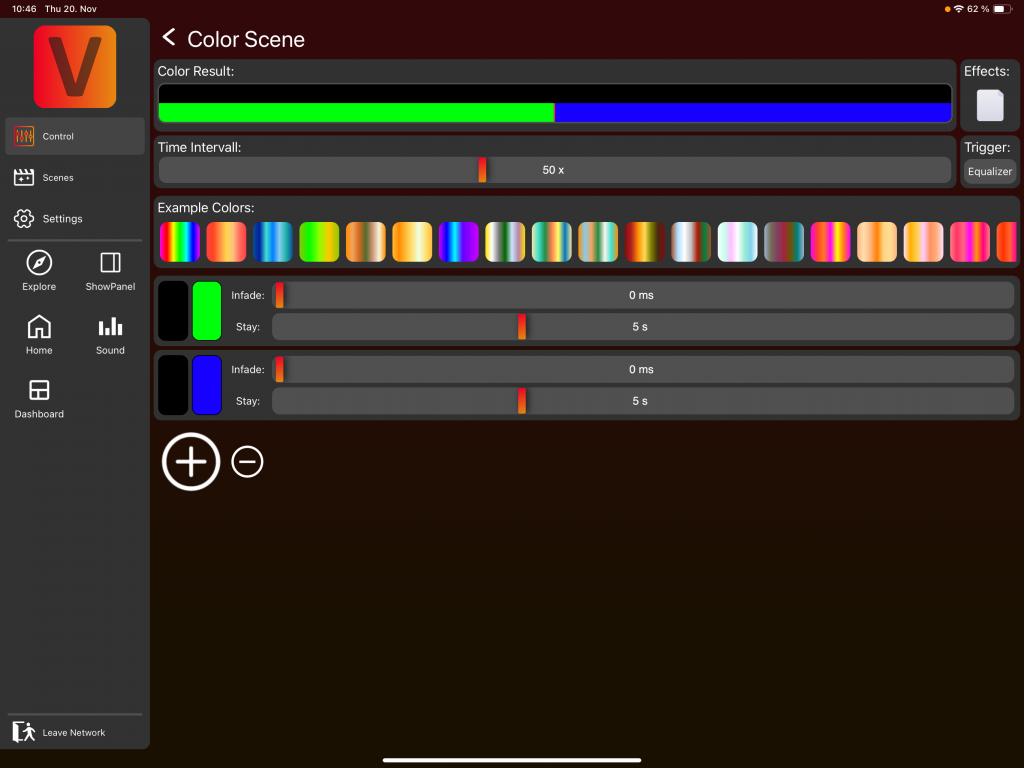Viewport: 1024px width, 768px height.
Task: Select the blue color swatch
Action: coord(207,385)
